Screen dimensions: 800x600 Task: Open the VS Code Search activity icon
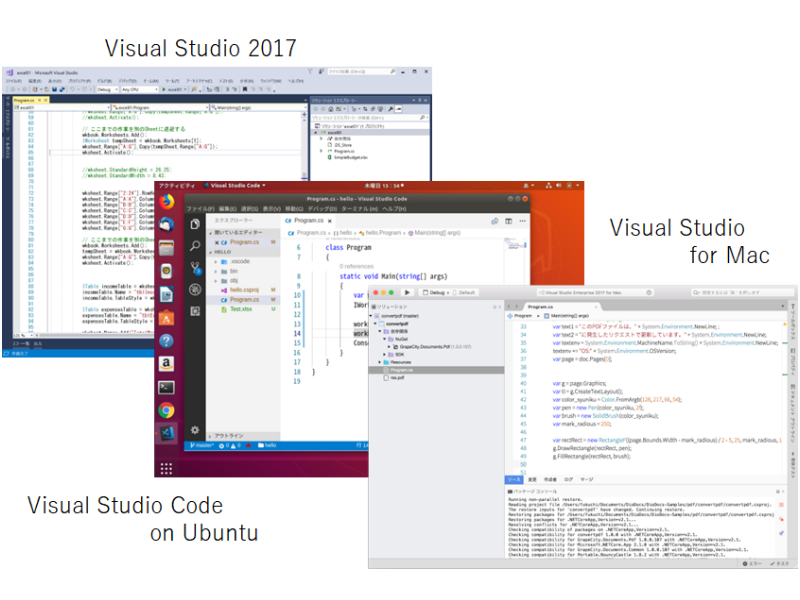click(195, 246)
